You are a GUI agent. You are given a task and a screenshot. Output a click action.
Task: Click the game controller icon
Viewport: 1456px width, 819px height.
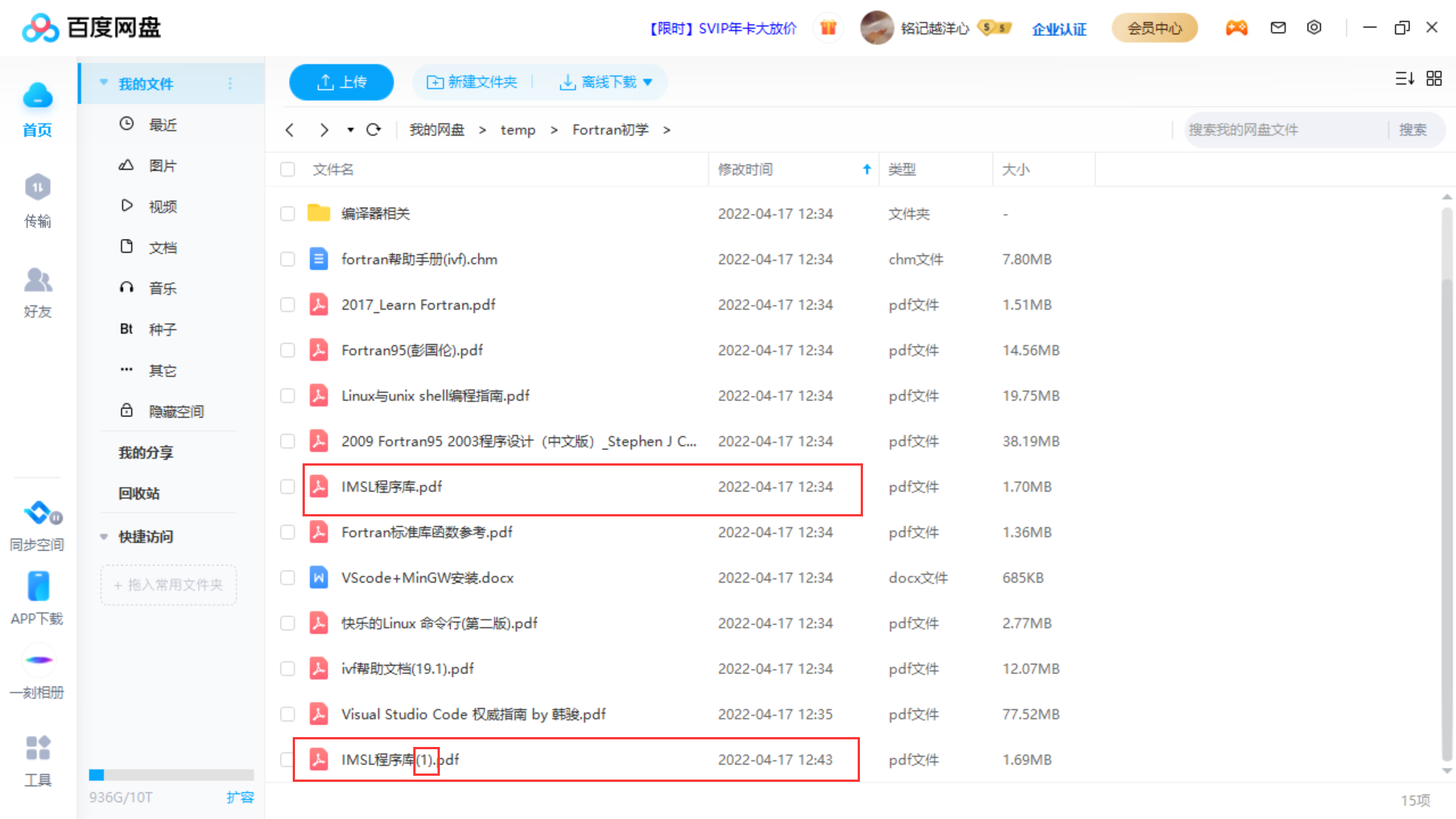coord(1236,28)
